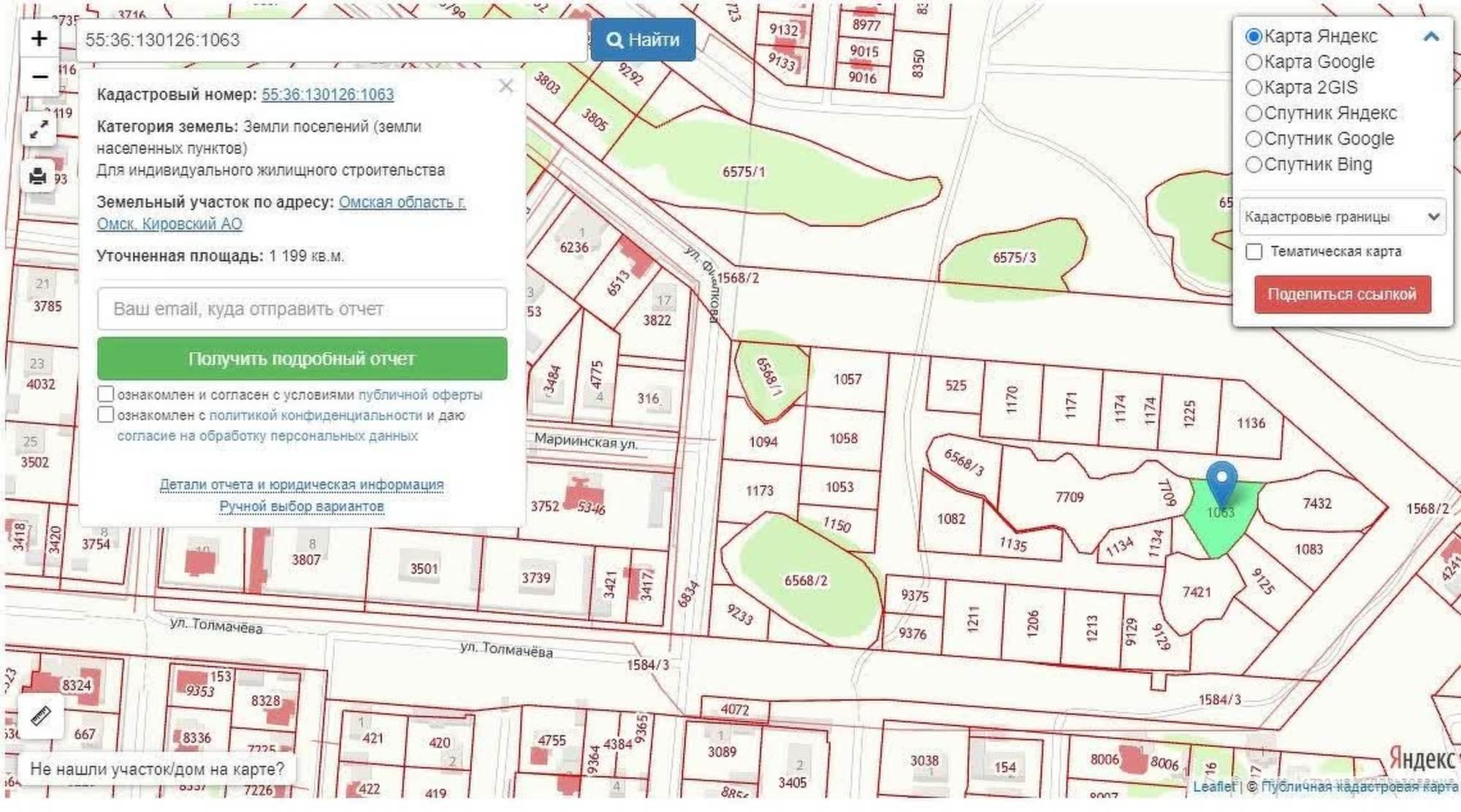Zoom out with the minus button

point(39,77)
